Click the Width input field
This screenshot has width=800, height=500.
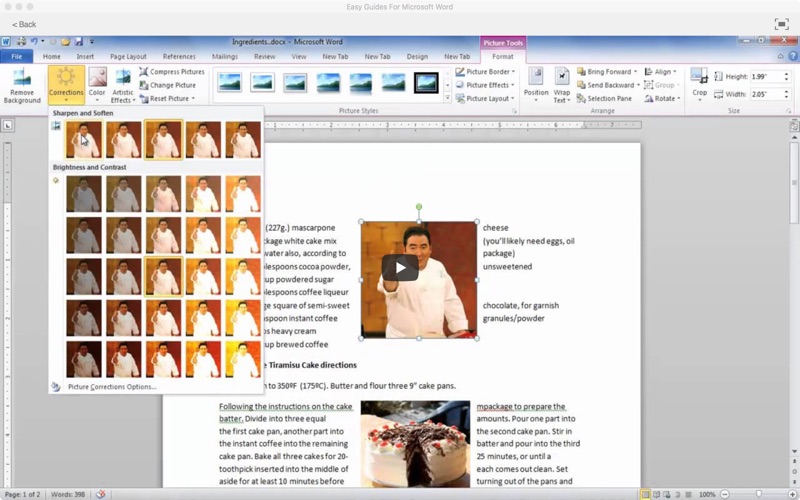(766, 94)
